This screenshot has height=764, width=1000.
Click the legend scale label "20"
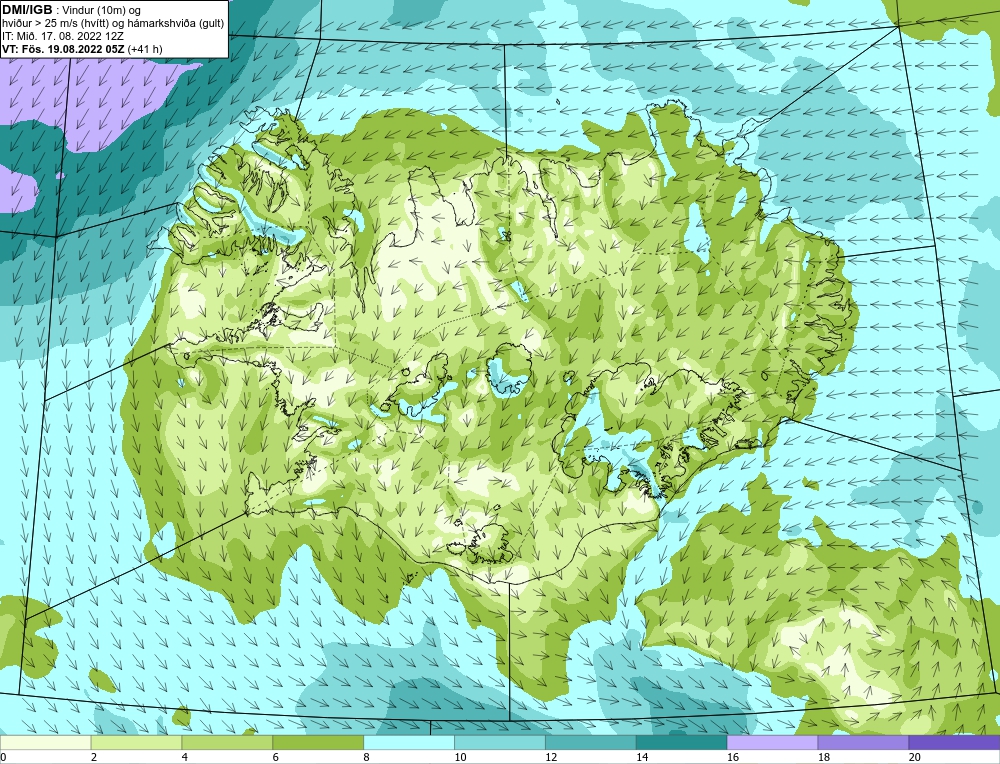(x=915, y=757)
